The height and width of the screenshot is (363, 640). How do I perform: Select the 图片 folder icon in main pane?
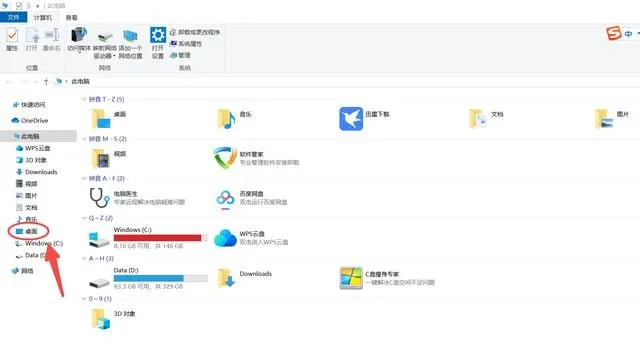[604, 119]
